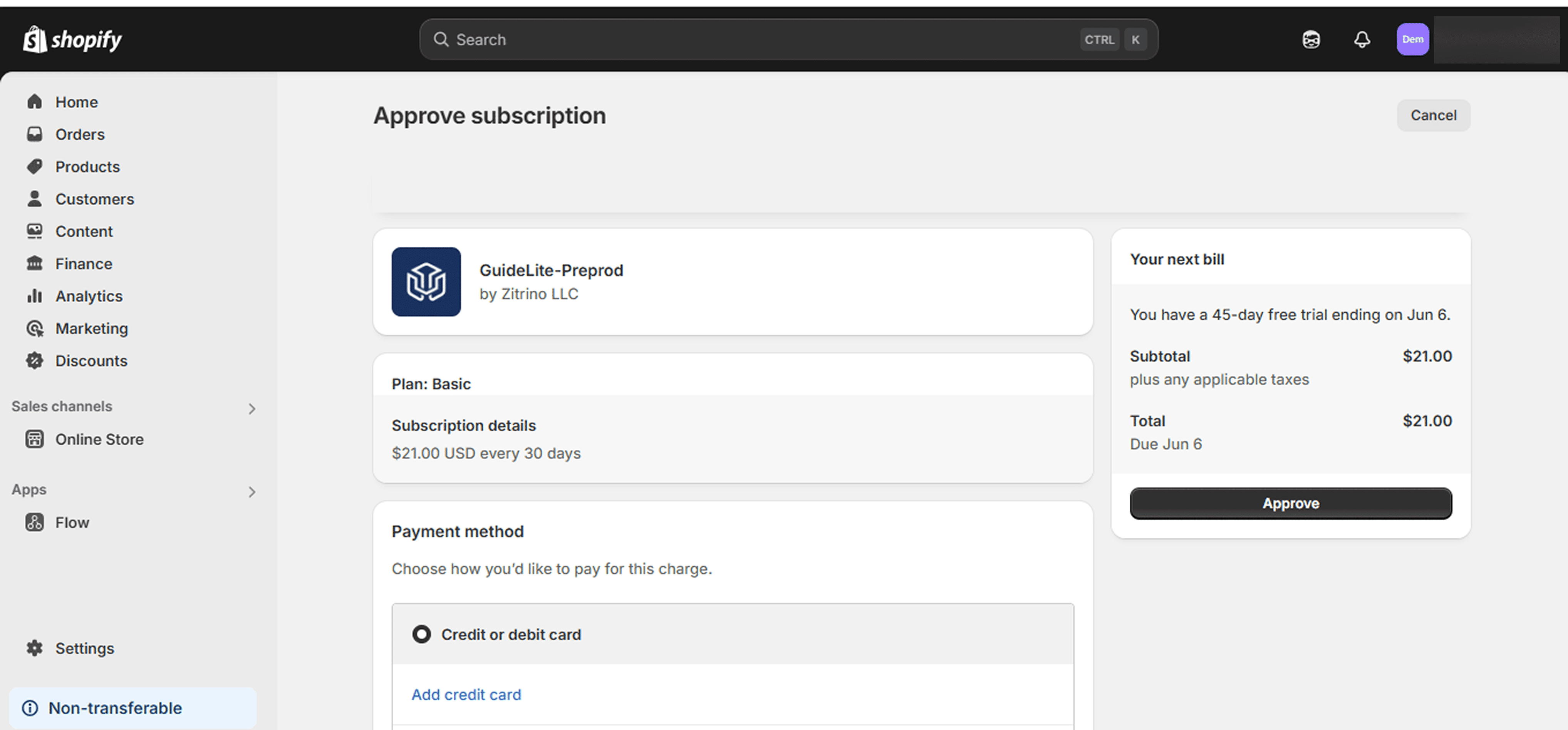Select Credit or debit card option
Screen dimensions: 1568x730
click(421, 635)
